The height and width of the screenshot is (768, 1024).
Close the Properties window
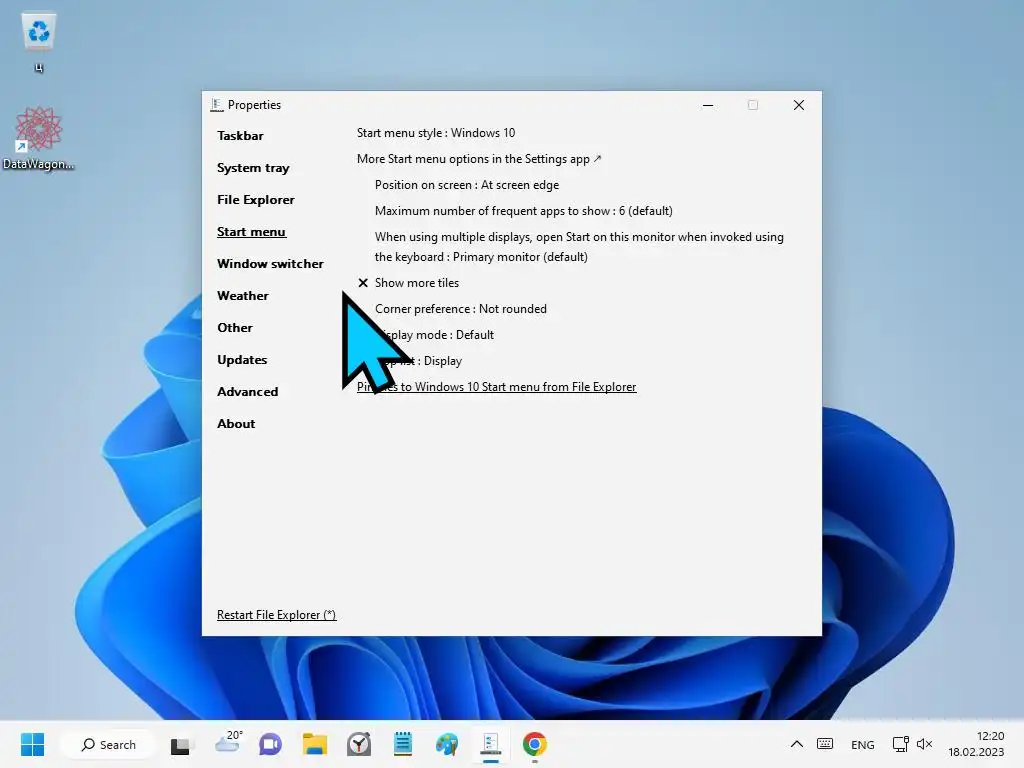[x=799, y=105]
